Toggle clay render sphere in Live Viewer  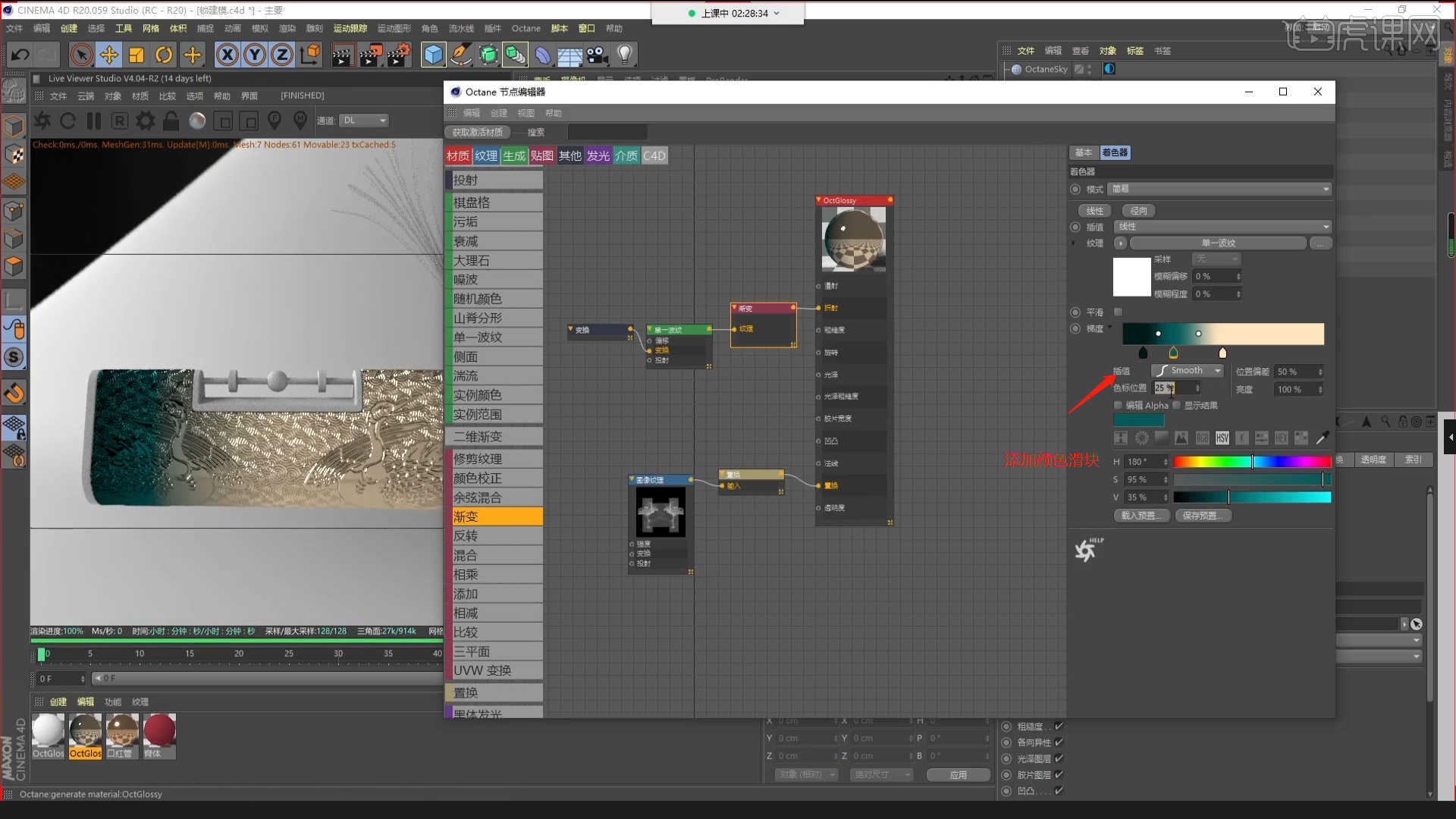(197, 121)
